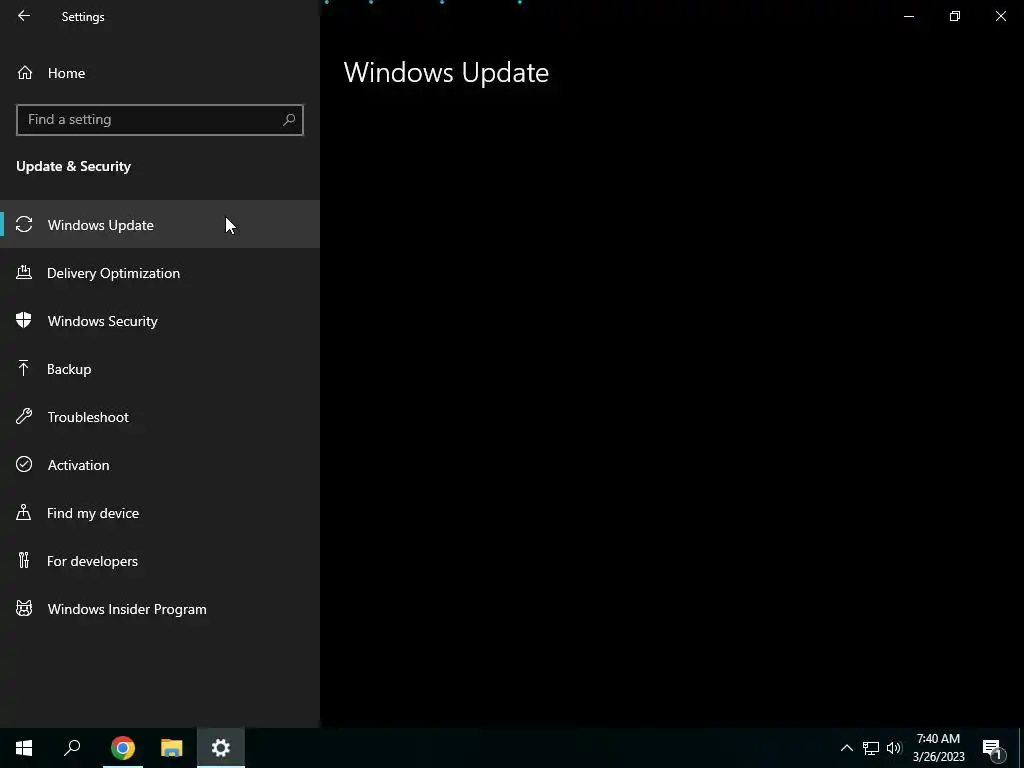
Task: Open Windows Insider Program settings
Action: (x=160, y=609)
